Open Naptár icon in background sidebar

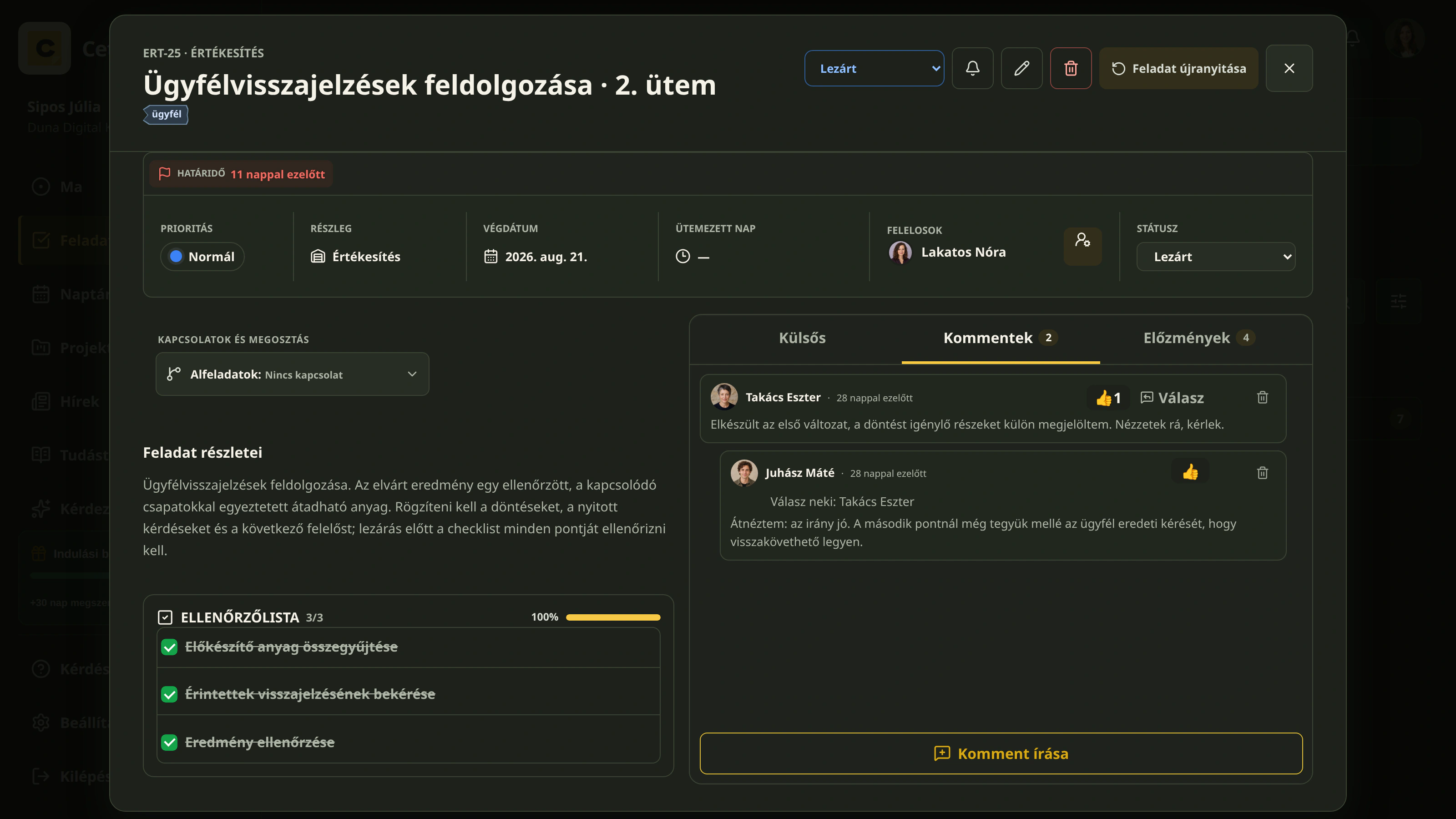(40, 294)
